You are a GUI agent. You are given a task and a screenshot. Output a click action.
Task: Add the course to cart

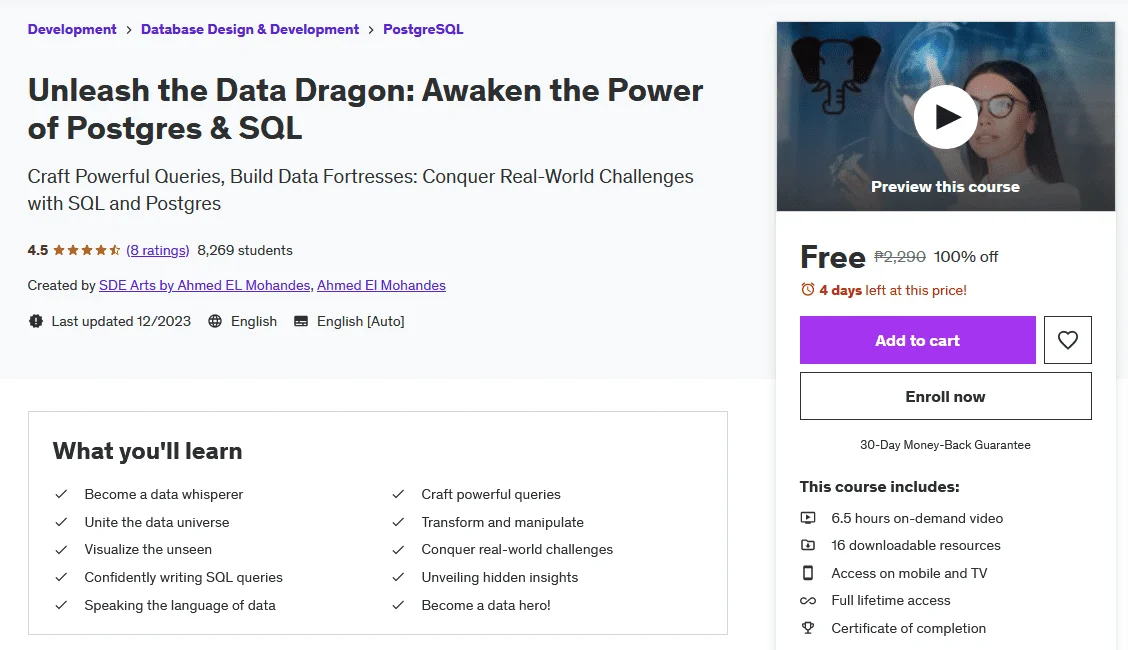click(x=917, y=340)
